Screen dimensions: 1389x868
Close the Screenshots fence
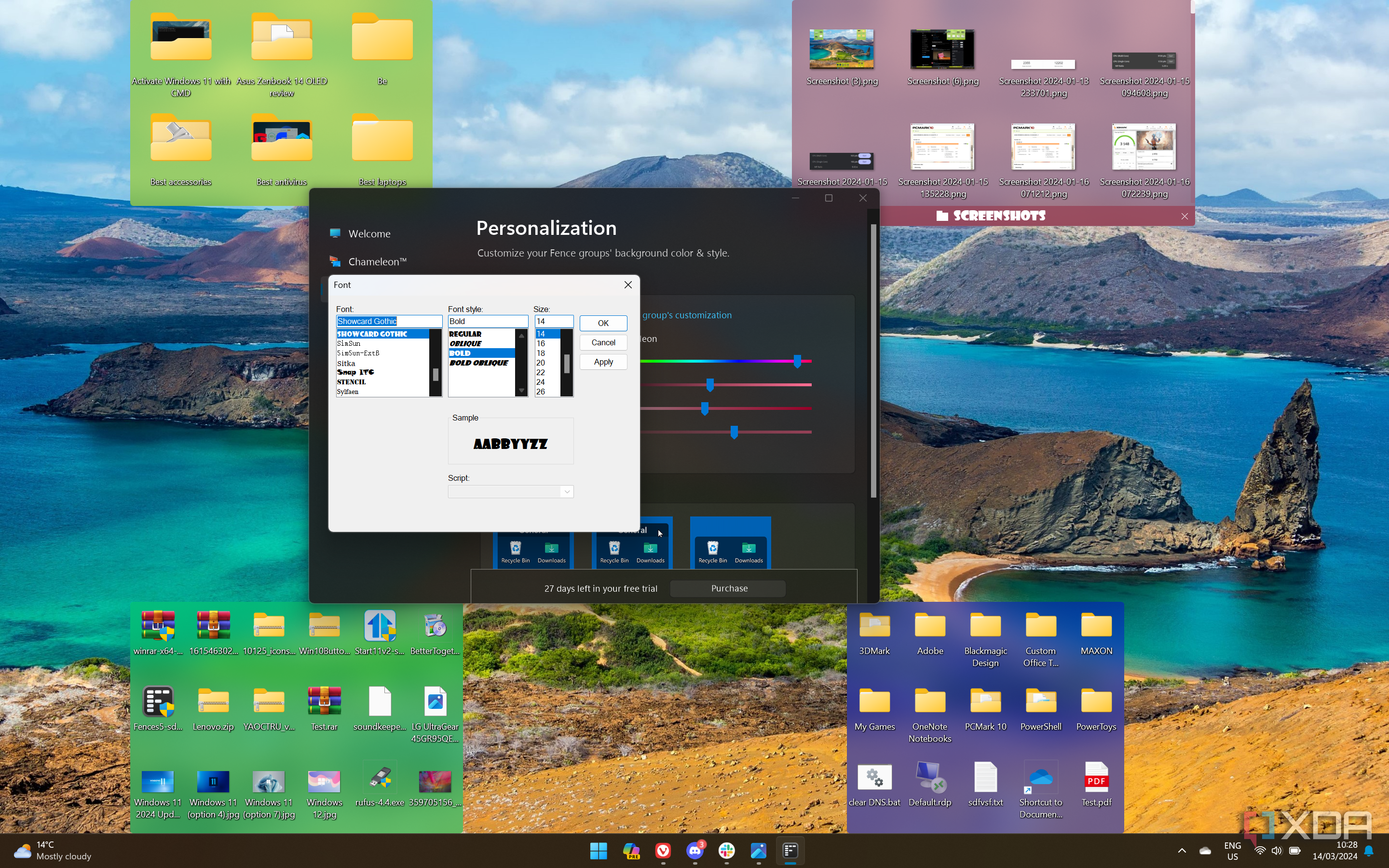coord(1185,217)
